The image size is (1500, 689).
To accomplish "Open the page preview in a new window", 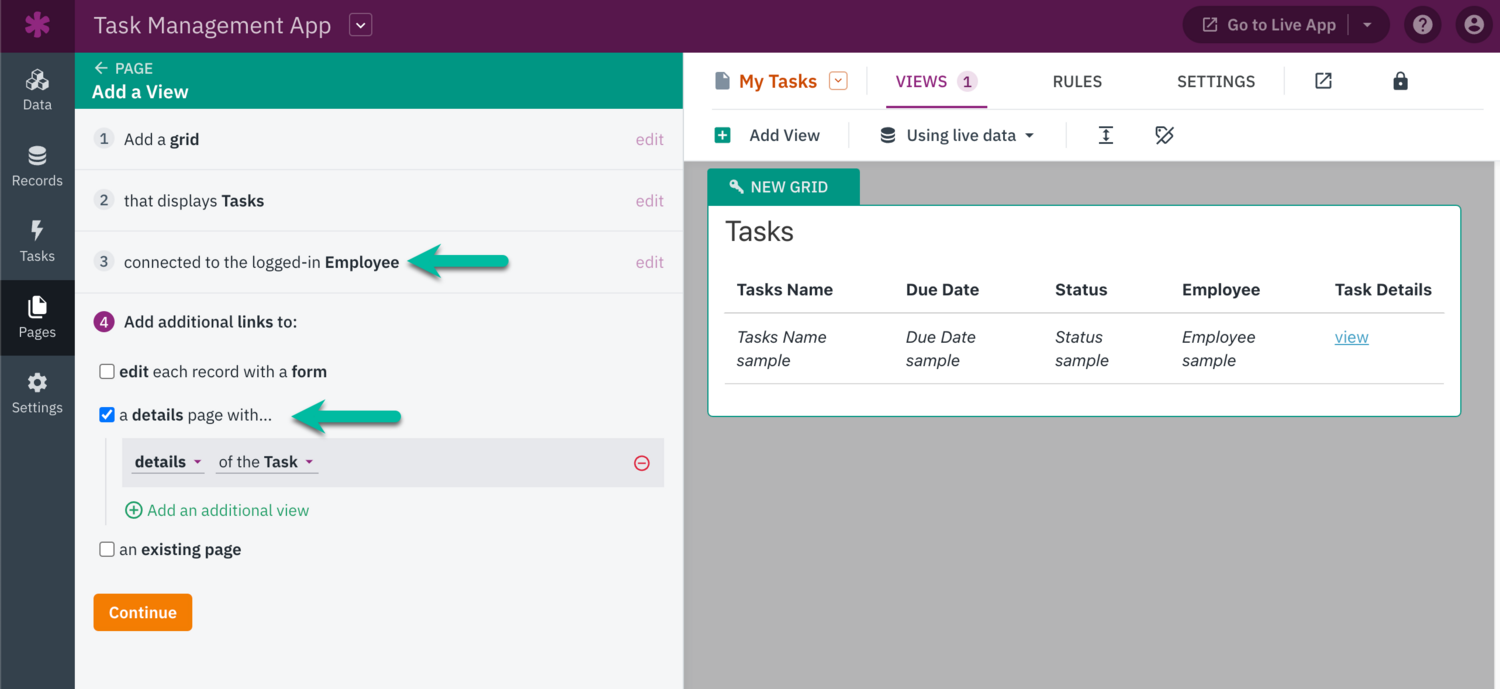I will (1322, 81).
